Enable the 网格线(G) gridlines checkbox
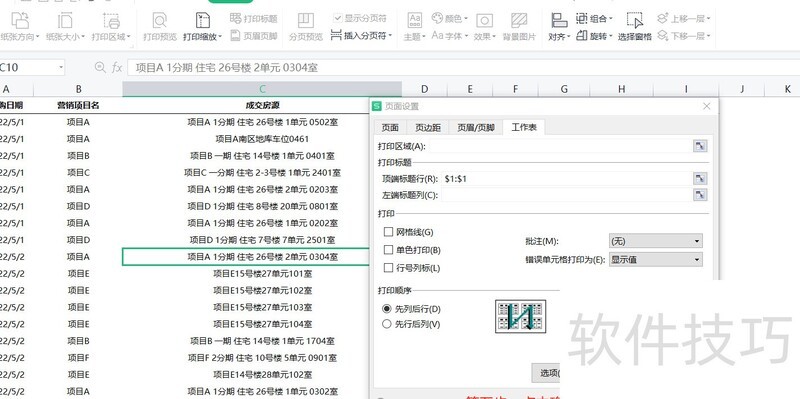This screenshot has width=800, height=399. [x=388, y=232]
